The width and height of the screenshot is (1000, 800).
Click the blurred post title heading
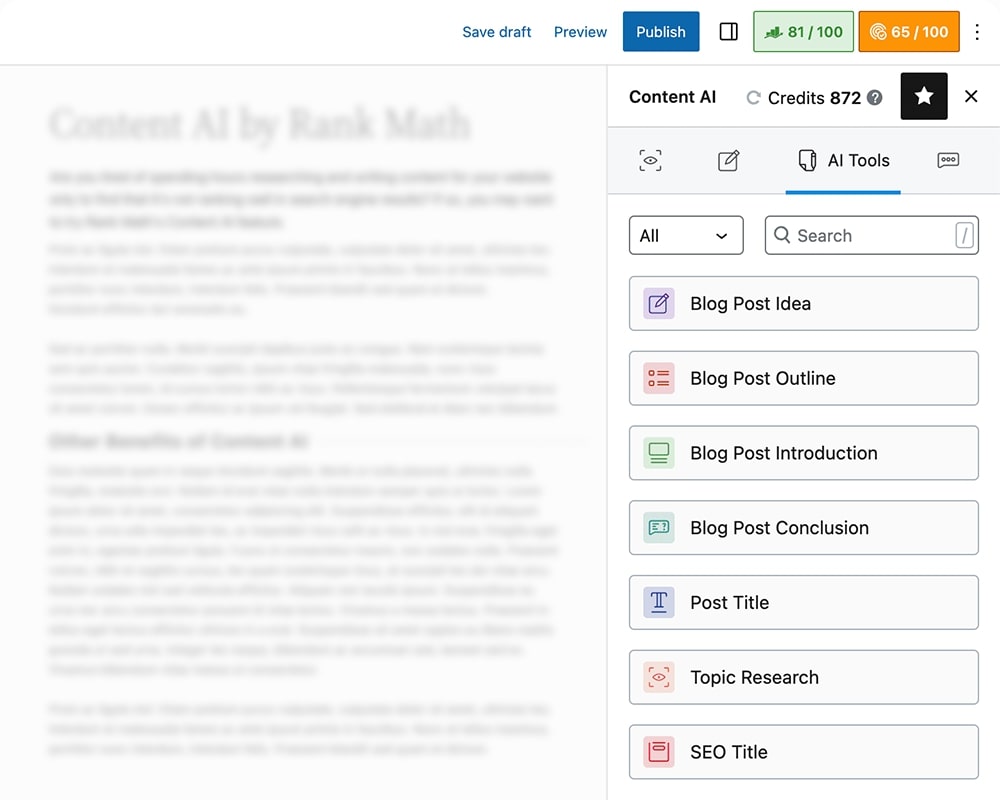click(x=260, y=124)
